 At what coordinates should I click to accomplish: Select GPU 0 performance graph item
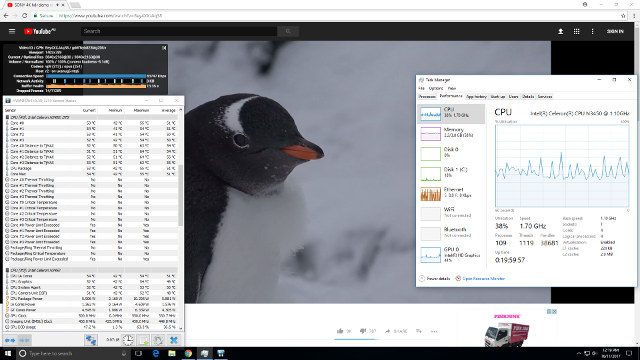pos(451,254)
